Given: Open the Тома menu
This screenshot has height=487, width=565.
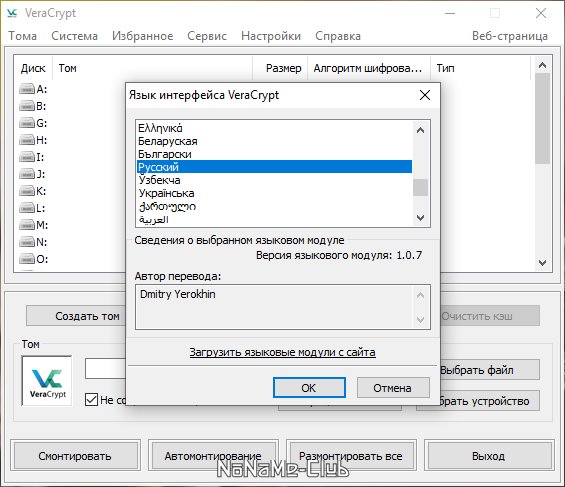Looking at the screenshot, I should pyautogui.click(x=22, y=36).
